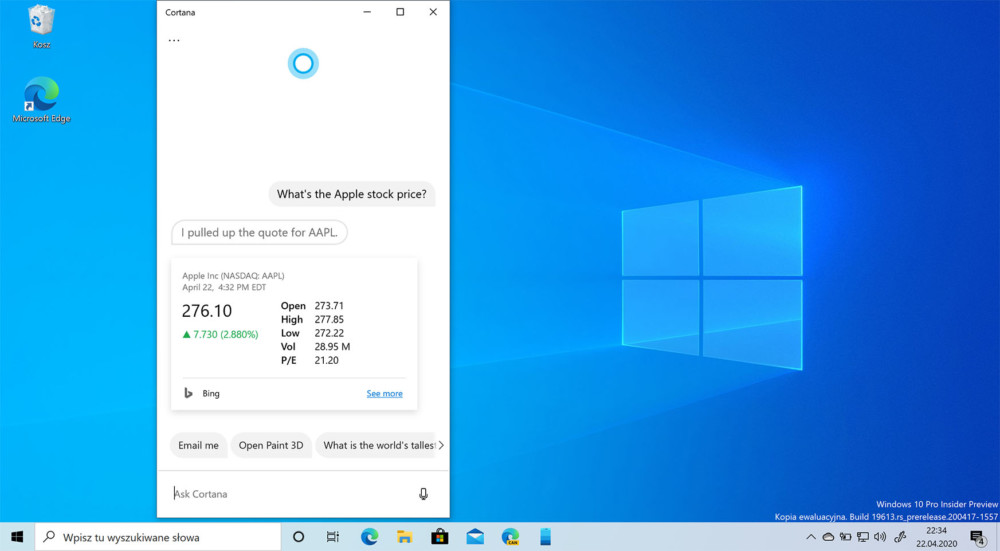
Task: Click the Low value 272.22
Action: pos(329,333)
